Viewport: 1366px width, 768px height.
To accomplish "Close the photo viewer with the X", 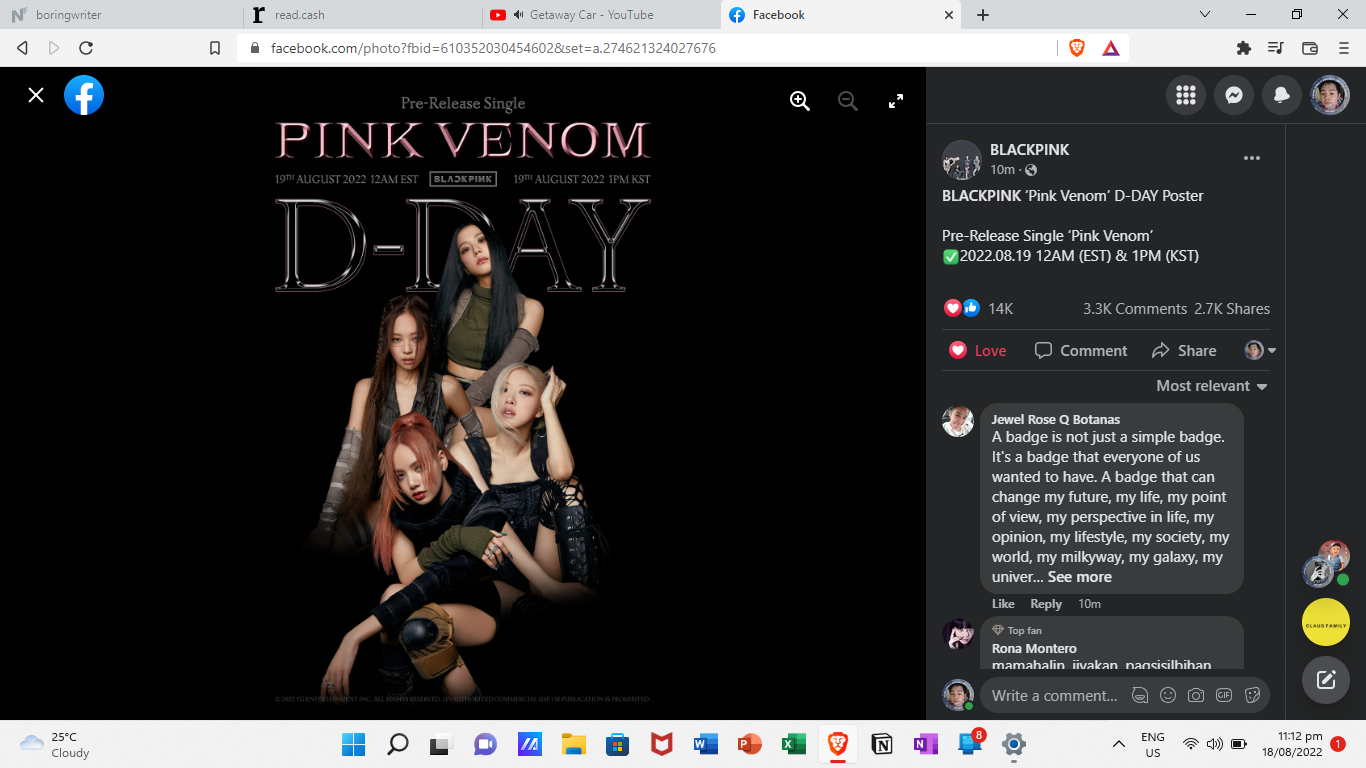I will (x=36, y=95).
